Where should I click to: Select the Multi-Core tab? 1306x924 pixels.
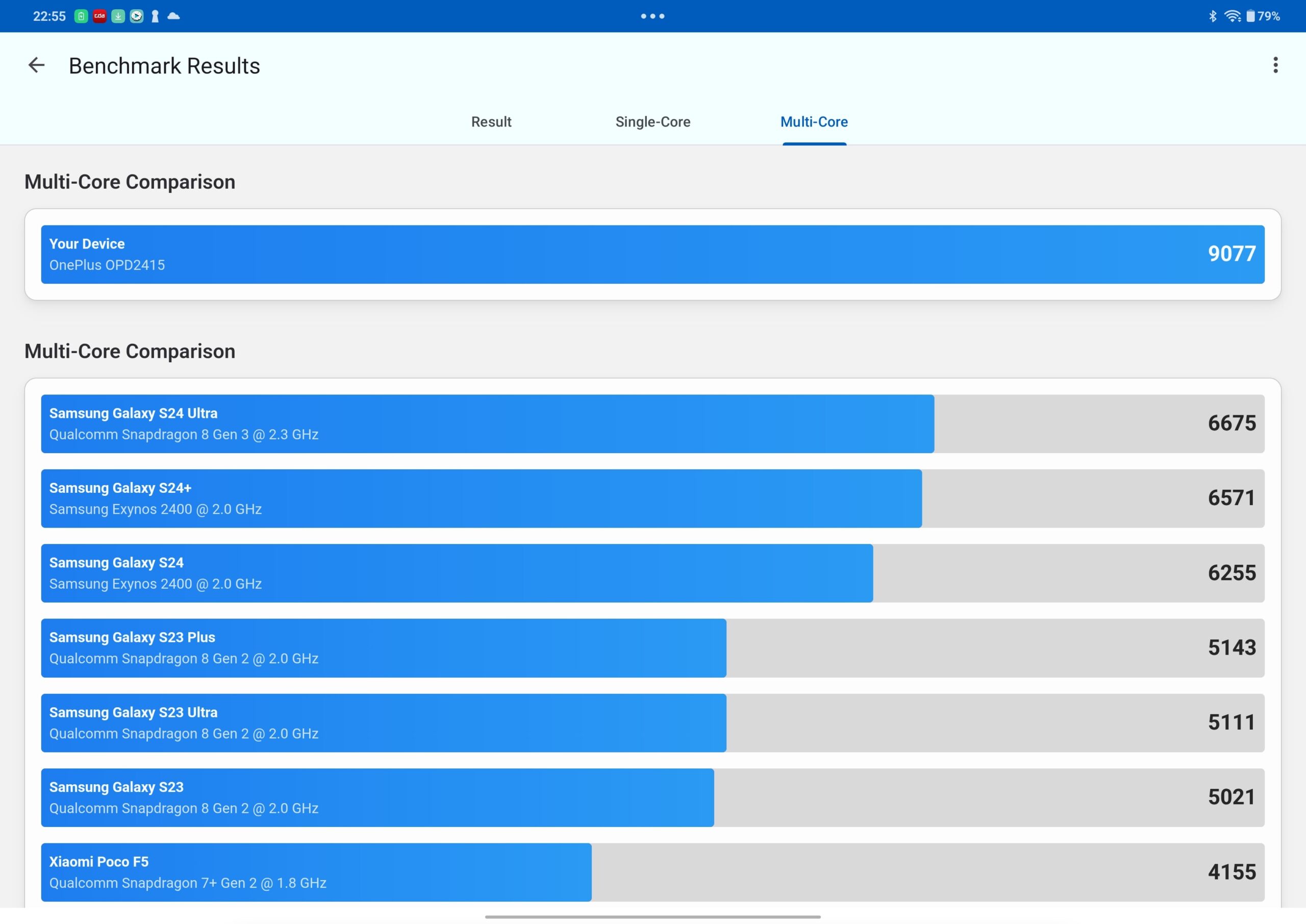point(814,122)
